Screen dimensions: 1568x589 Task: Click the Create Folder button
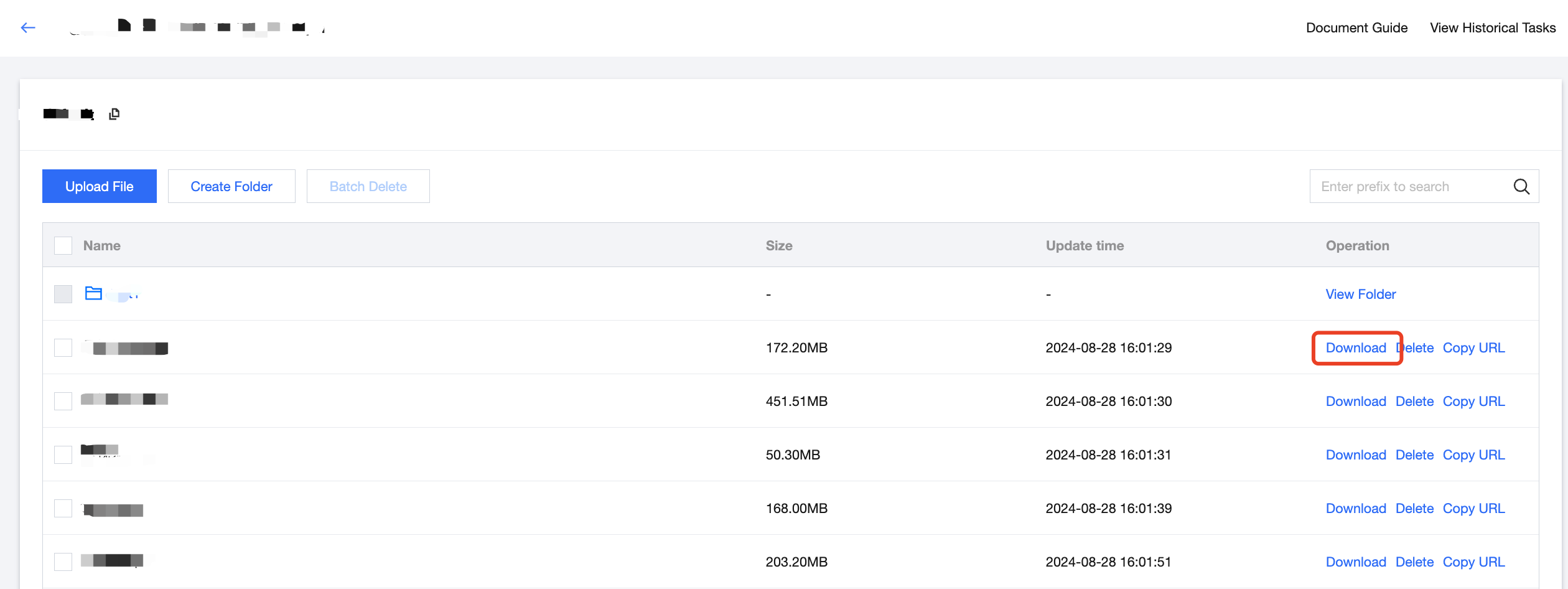coord(231,186)
